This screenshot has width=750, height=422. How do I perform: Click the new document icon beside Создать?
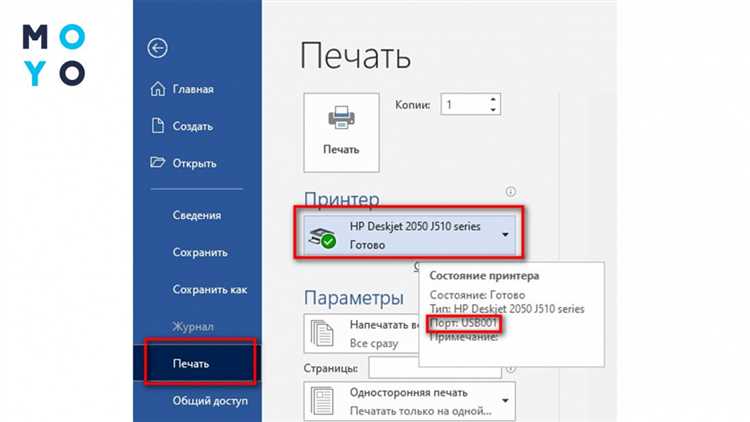(x=157, y=126)
